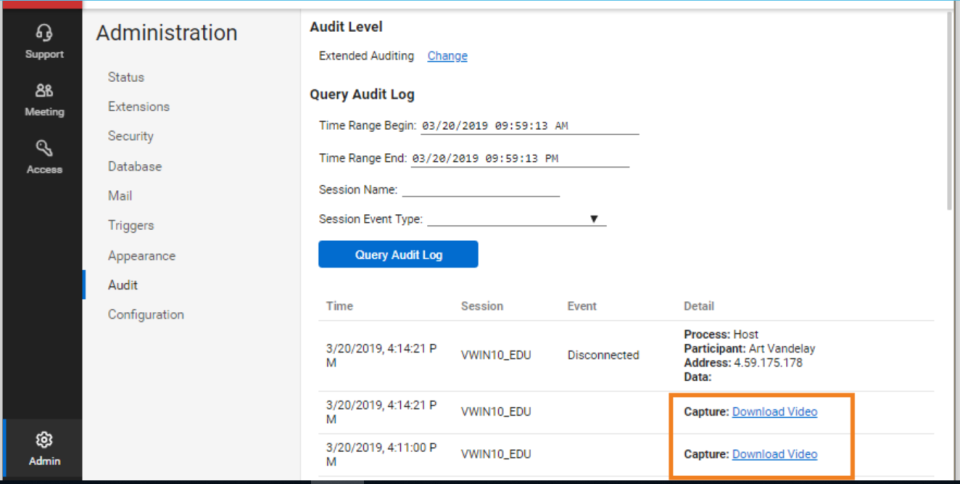960x484 pixels.
Task: Click the Query Audit Log button
Action: 398,255
